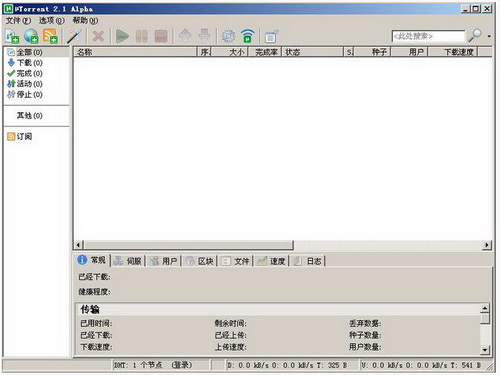Screen dimensions: 500x375
Task: Open the 选项(O) menu
Action: click(52, 21)
